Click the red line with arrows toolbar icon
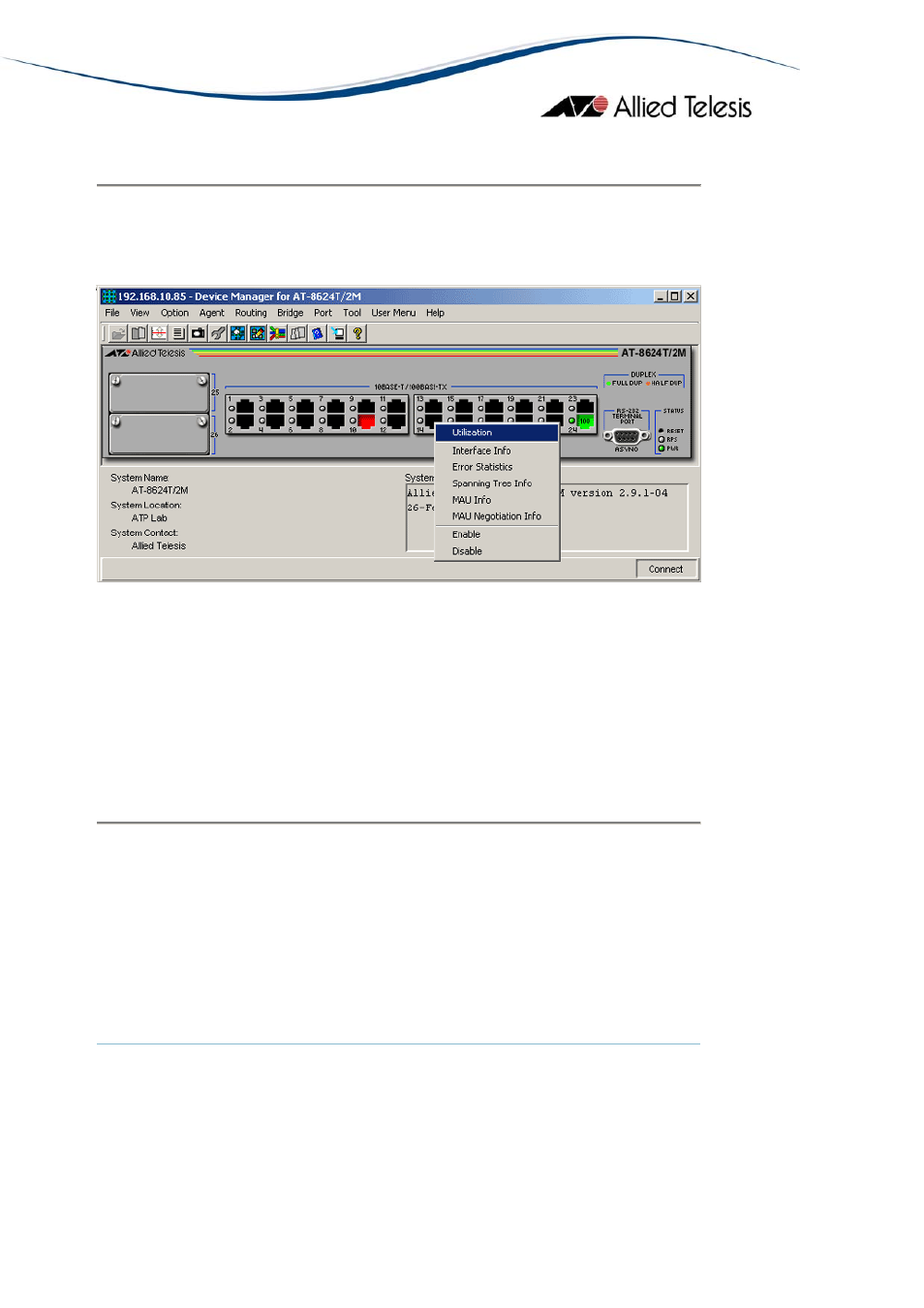 (159, 333)
